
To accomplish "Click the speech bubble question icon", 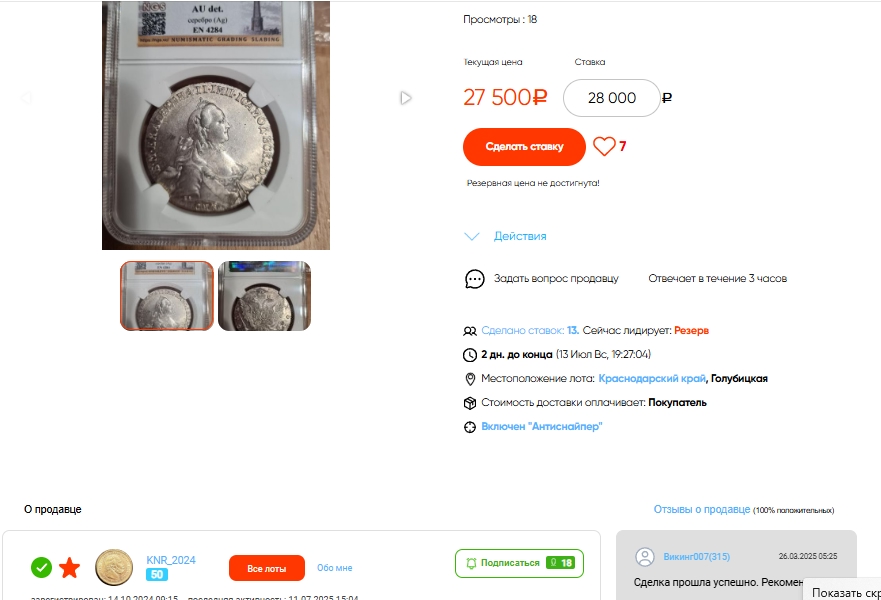I will click(x=474, y=279).
